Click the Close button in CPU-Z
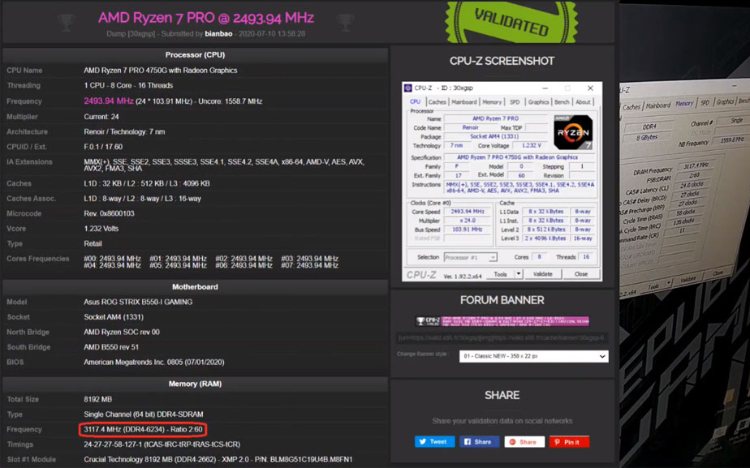Screen dimensions: 750x468 tap(581, 274)
